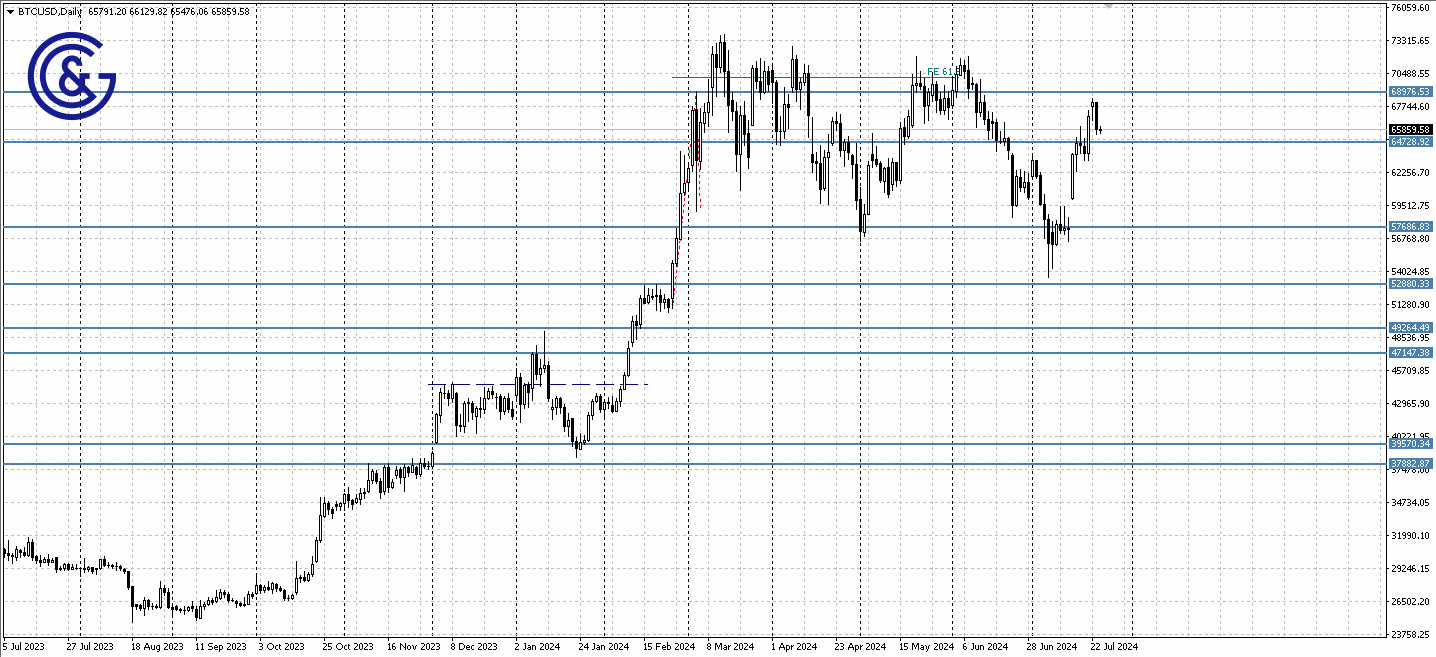Click the black current price tag 65859.58
This screenshot has height=657, width=1436.
pos(1409,129)
